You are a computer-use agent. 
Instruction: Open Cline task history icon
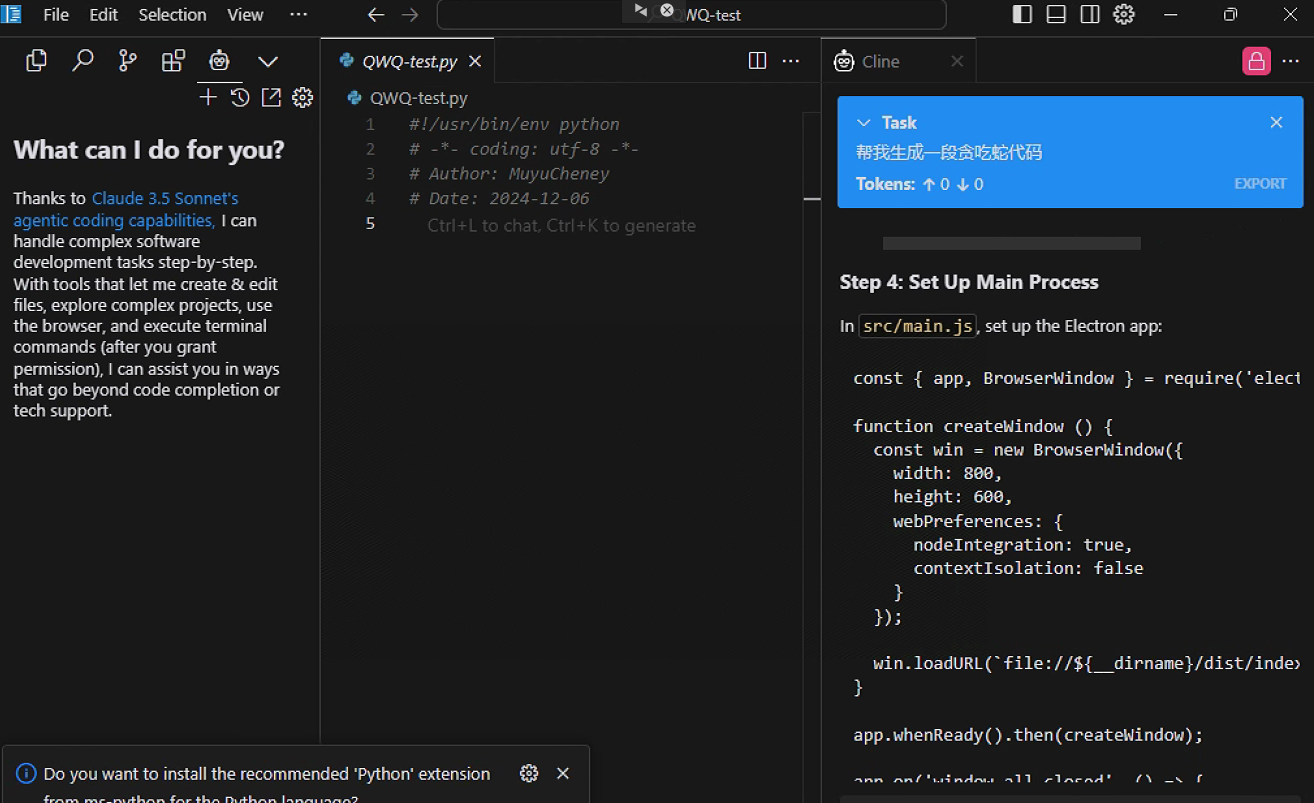tap(240, 97)
